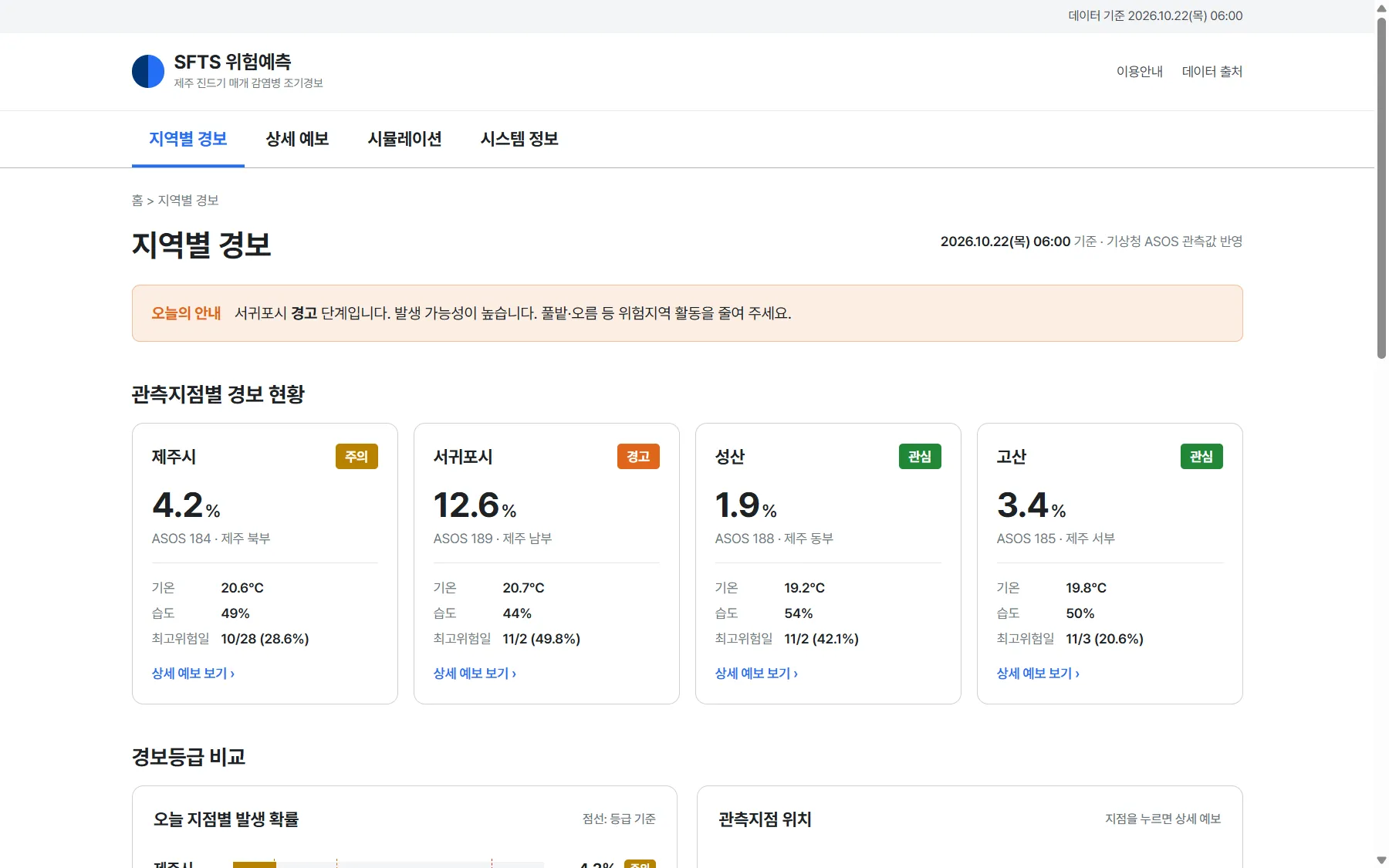1389x868 pixels.
Task: Click the 경고 badge on 서귀포시 card
Action: click(x=638, y=457)
